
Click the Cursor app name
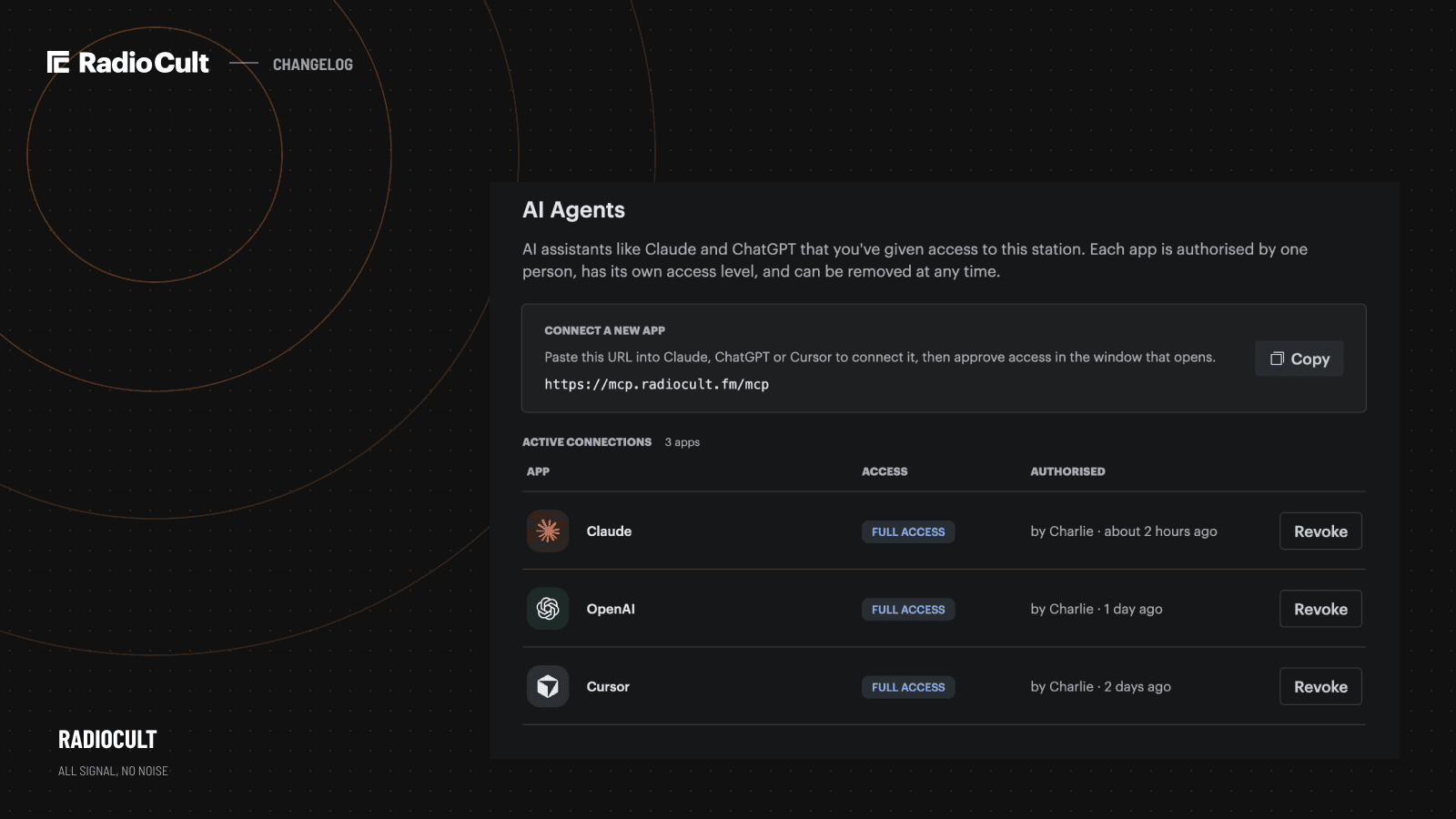pos(608,686)
